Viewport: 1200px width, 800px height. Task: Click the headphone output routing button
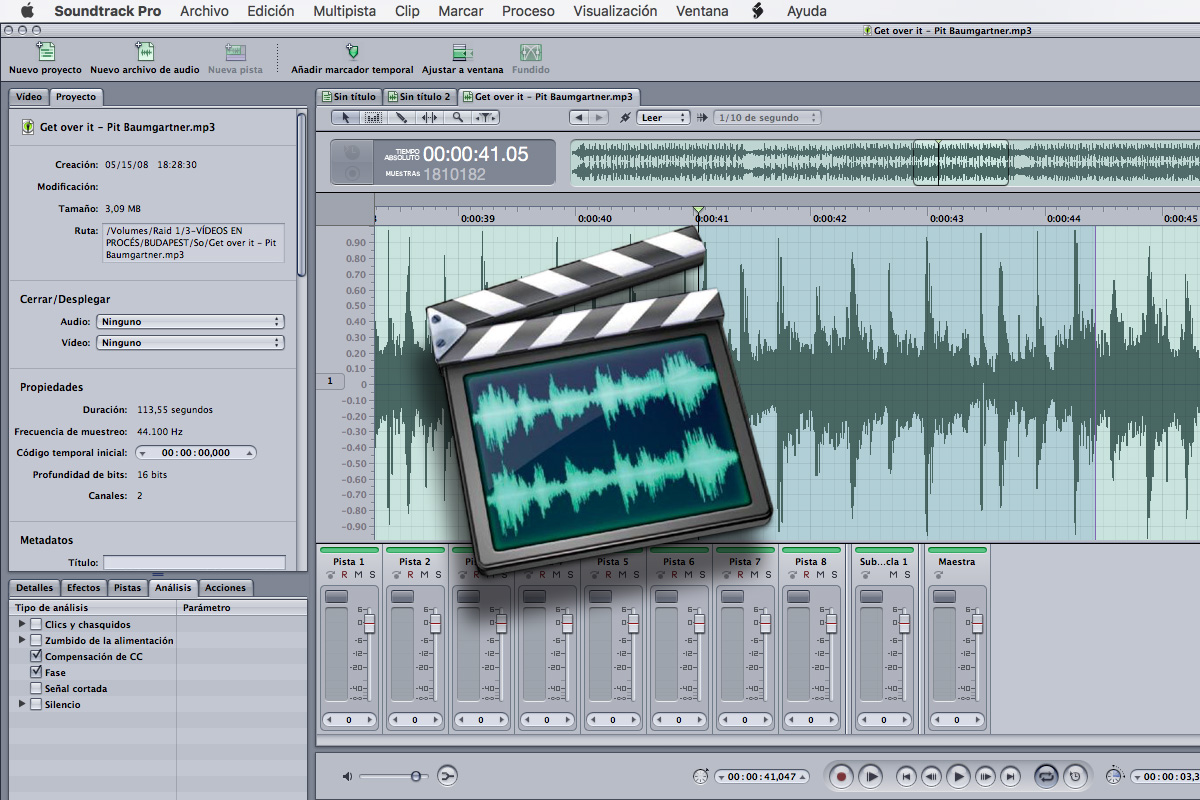(x=447, y=776)
